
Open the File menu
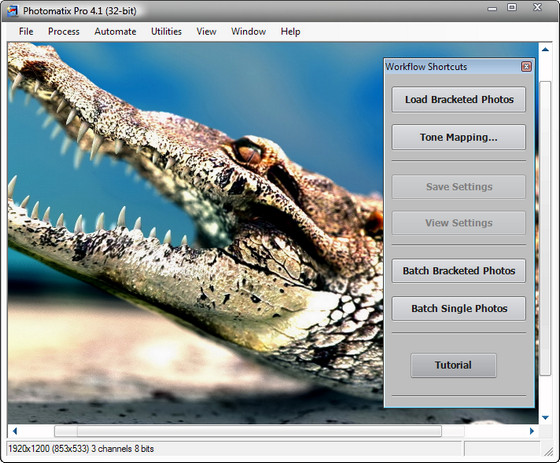26,31
